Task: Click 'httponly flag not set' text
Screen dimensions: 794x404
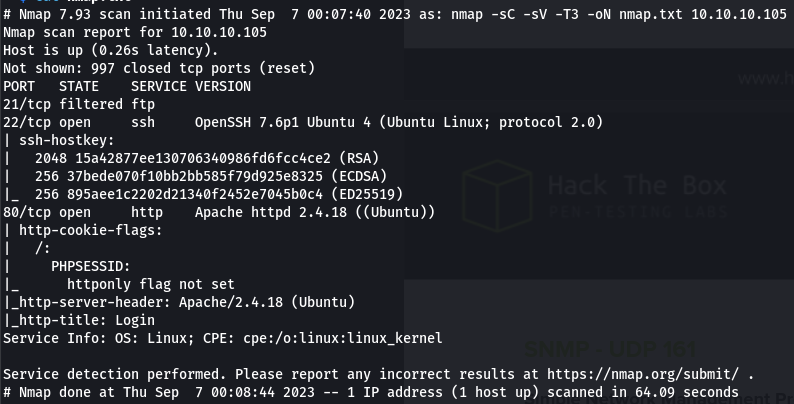Action: [x=151, y=285]
